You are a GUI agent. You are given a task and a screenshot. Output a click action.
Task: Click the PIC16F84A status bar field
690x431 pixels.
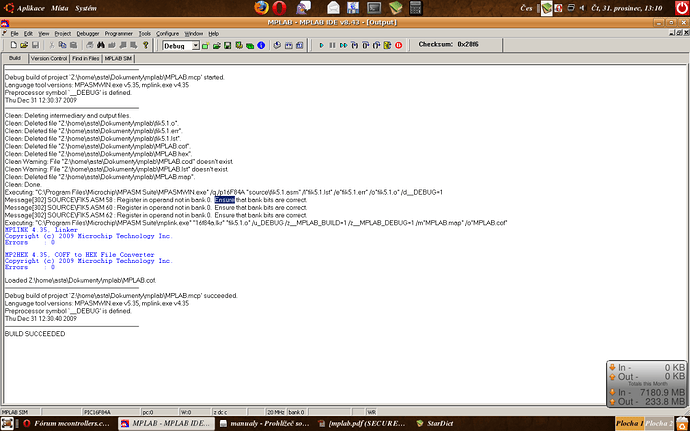click(111, 412)
